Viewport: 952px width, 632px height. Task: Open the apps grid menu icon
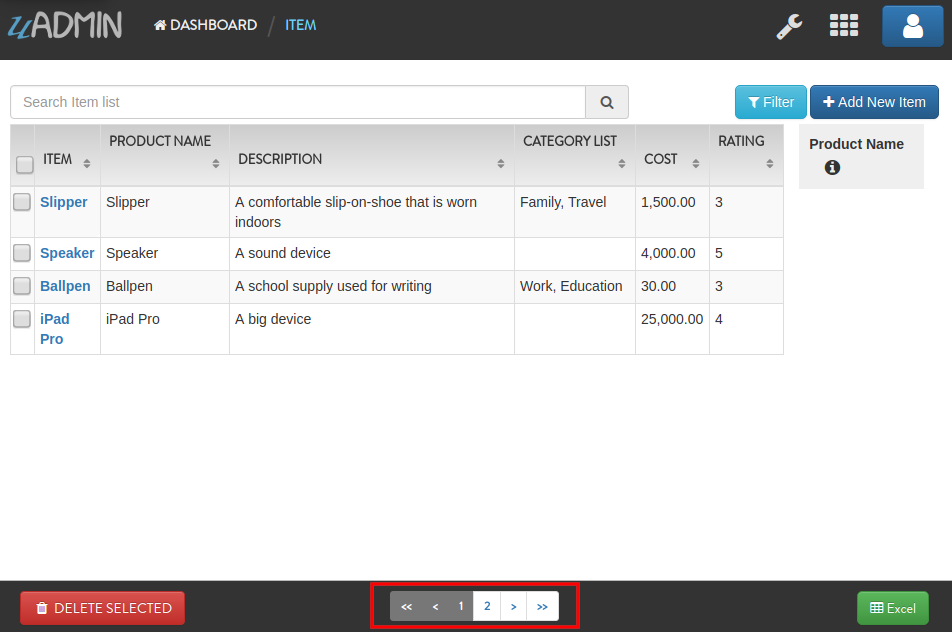(844, 25)
